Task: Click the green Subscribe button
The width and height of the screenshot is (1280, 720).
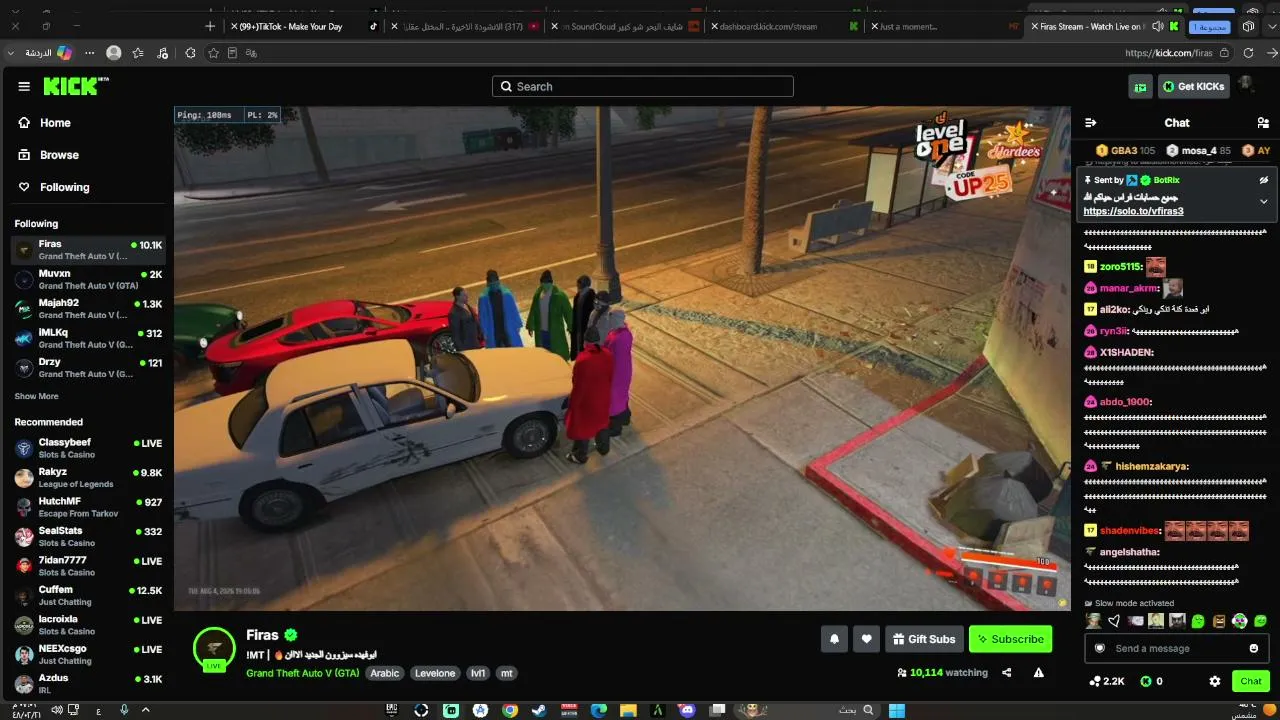Action: point(1010,639)
